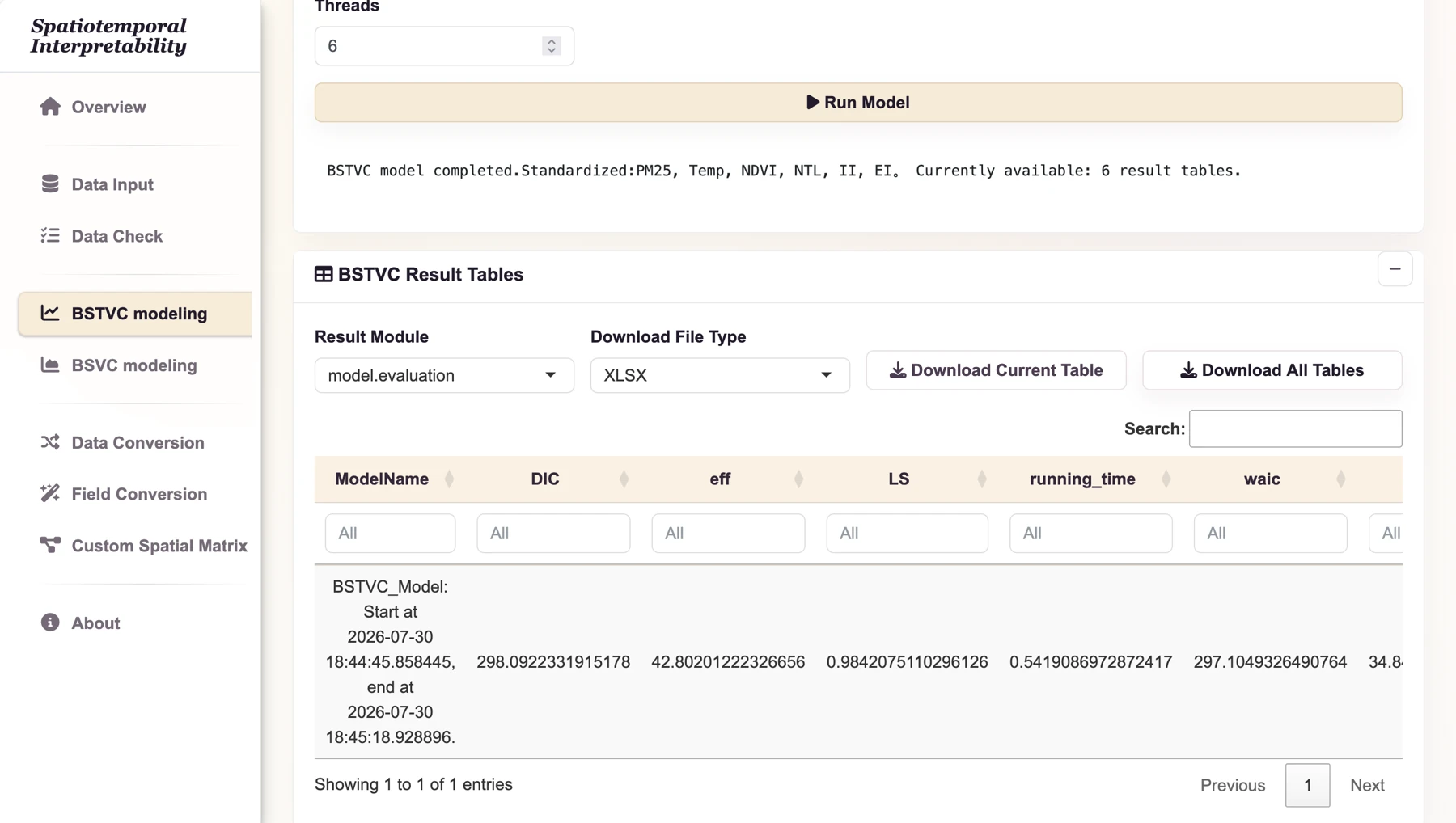Click the Data Conversion shuffle icon
The width and height of the screenshot is (1456, 823).
pos(50,442)
